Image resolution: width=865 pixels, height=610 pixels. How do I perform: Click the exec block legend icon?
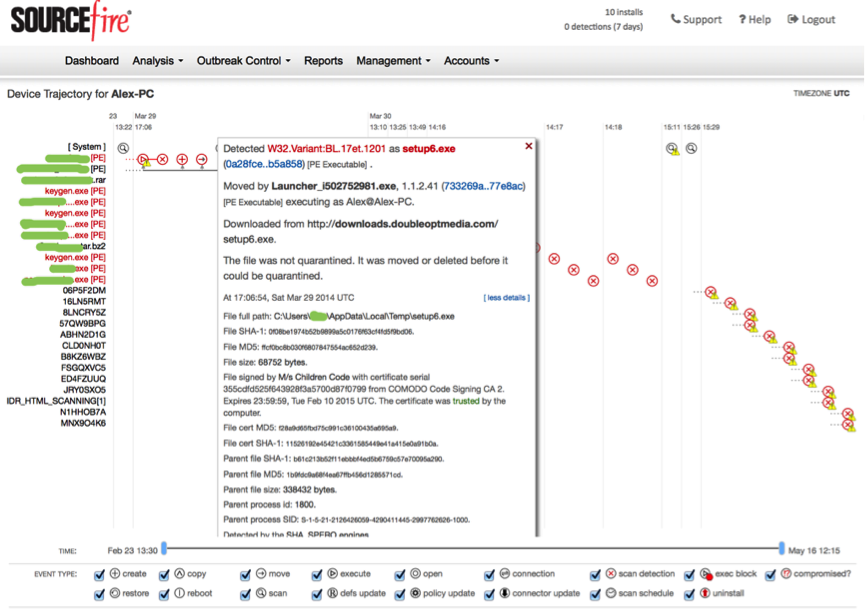click(706, 574)
